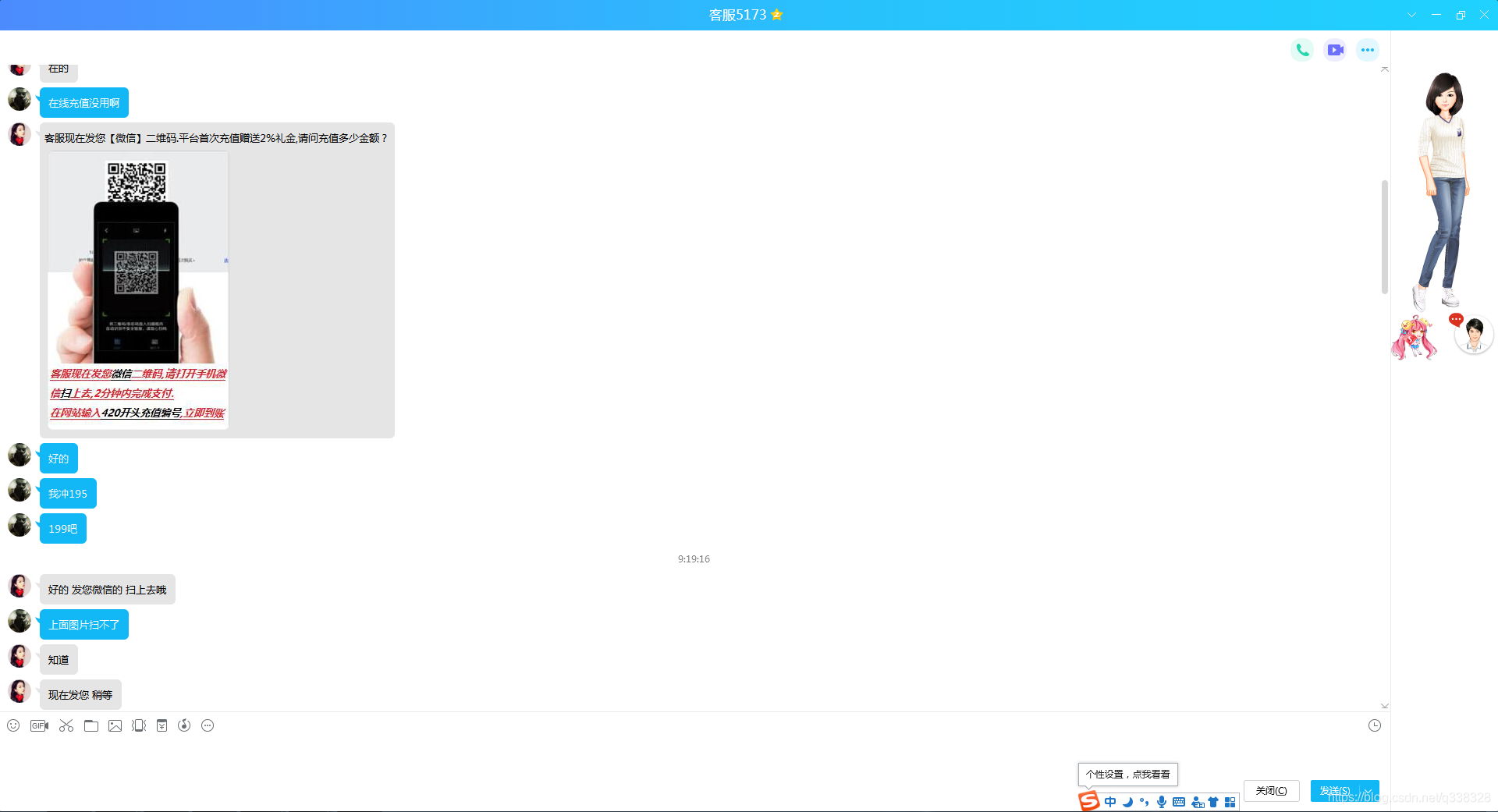
Task: Click the 上面图片扫不了 message bubble
Action: (x=84, y=625)
